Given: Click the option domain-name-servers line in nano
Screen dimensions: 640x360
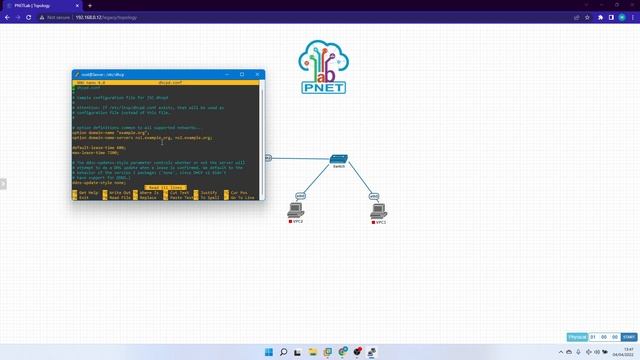Looking at the screenshot, I should pyautogui.click(x=142, y=138).
